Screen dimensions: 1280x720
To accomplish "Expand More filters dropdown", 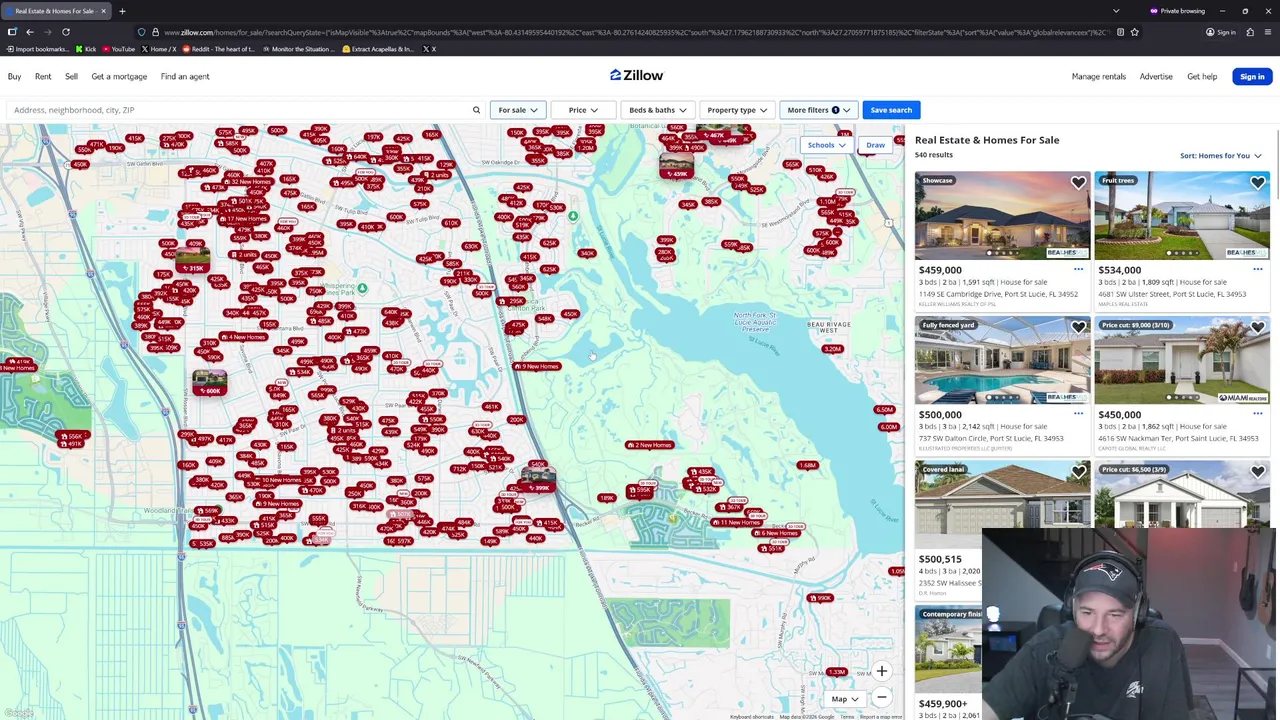I will click(x=818, y=110).
